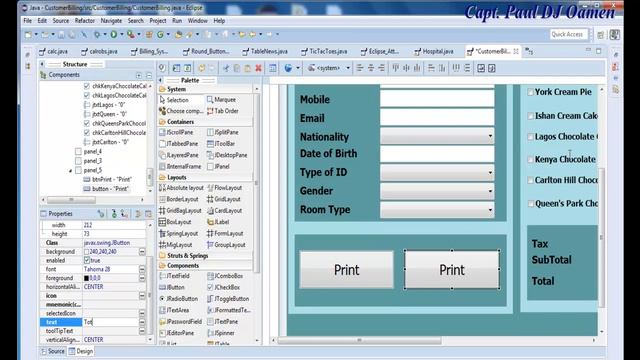Choose FlowLayout from palette
The image size is (640, 360).
point(224,188)
